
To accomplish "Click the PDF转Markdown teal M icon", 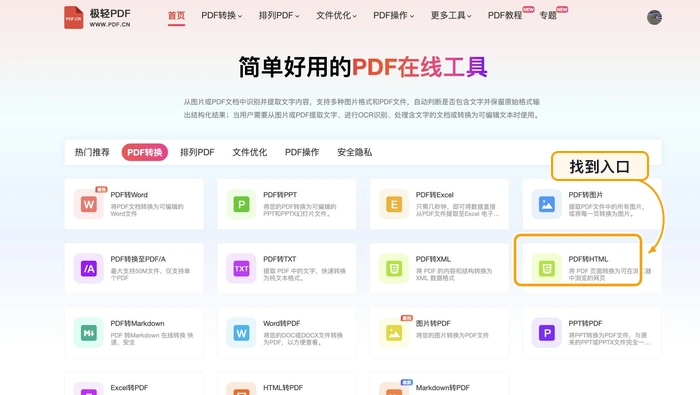I will click(89, 333).
